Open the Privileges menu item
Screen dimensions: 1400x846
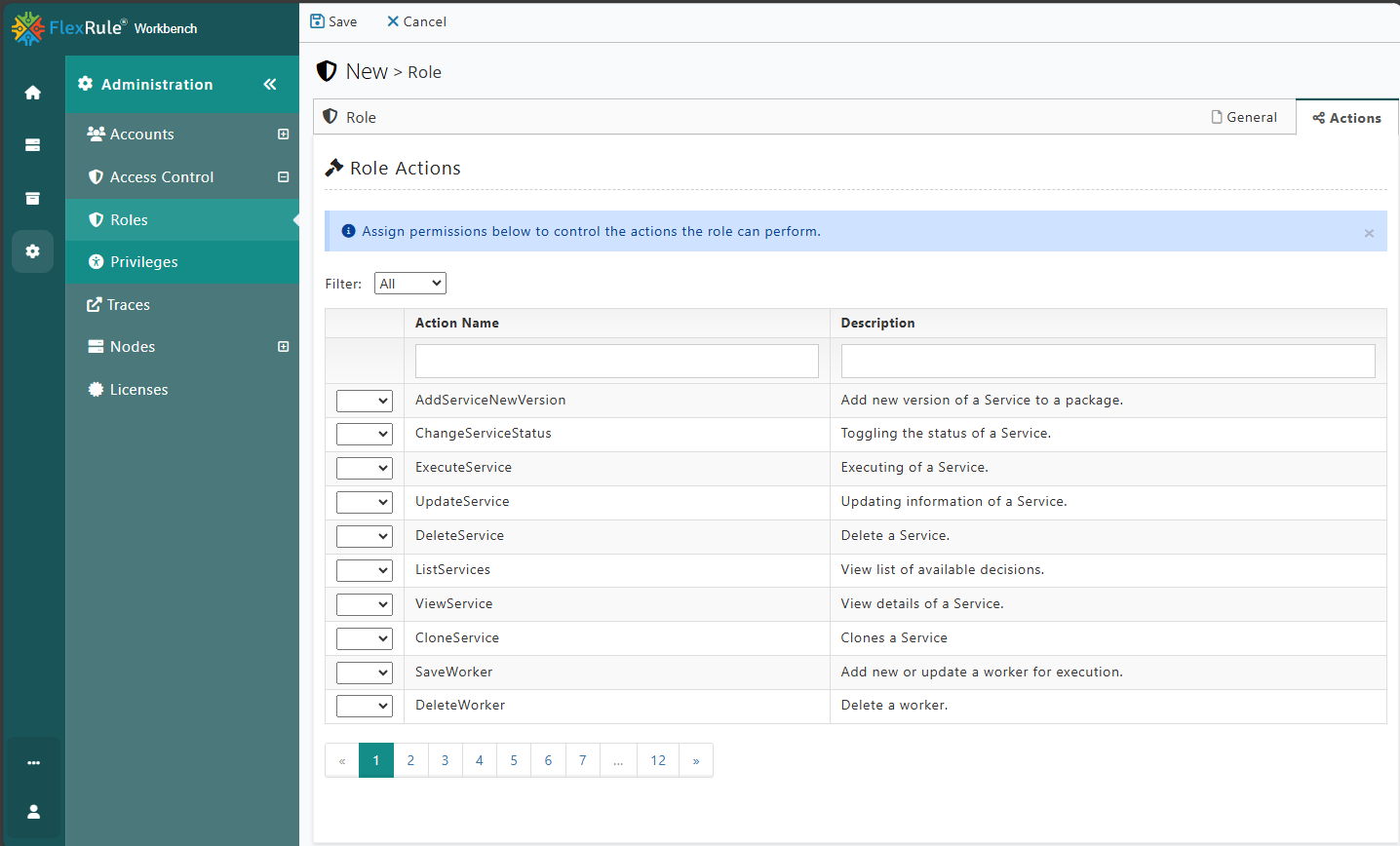click(x=182, y=262)
